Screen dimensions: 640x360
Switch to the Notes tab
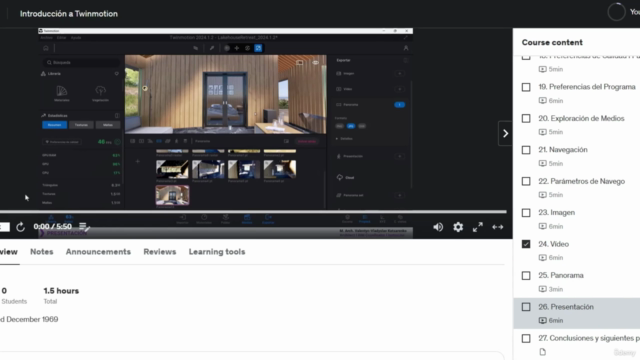[42, 252]
